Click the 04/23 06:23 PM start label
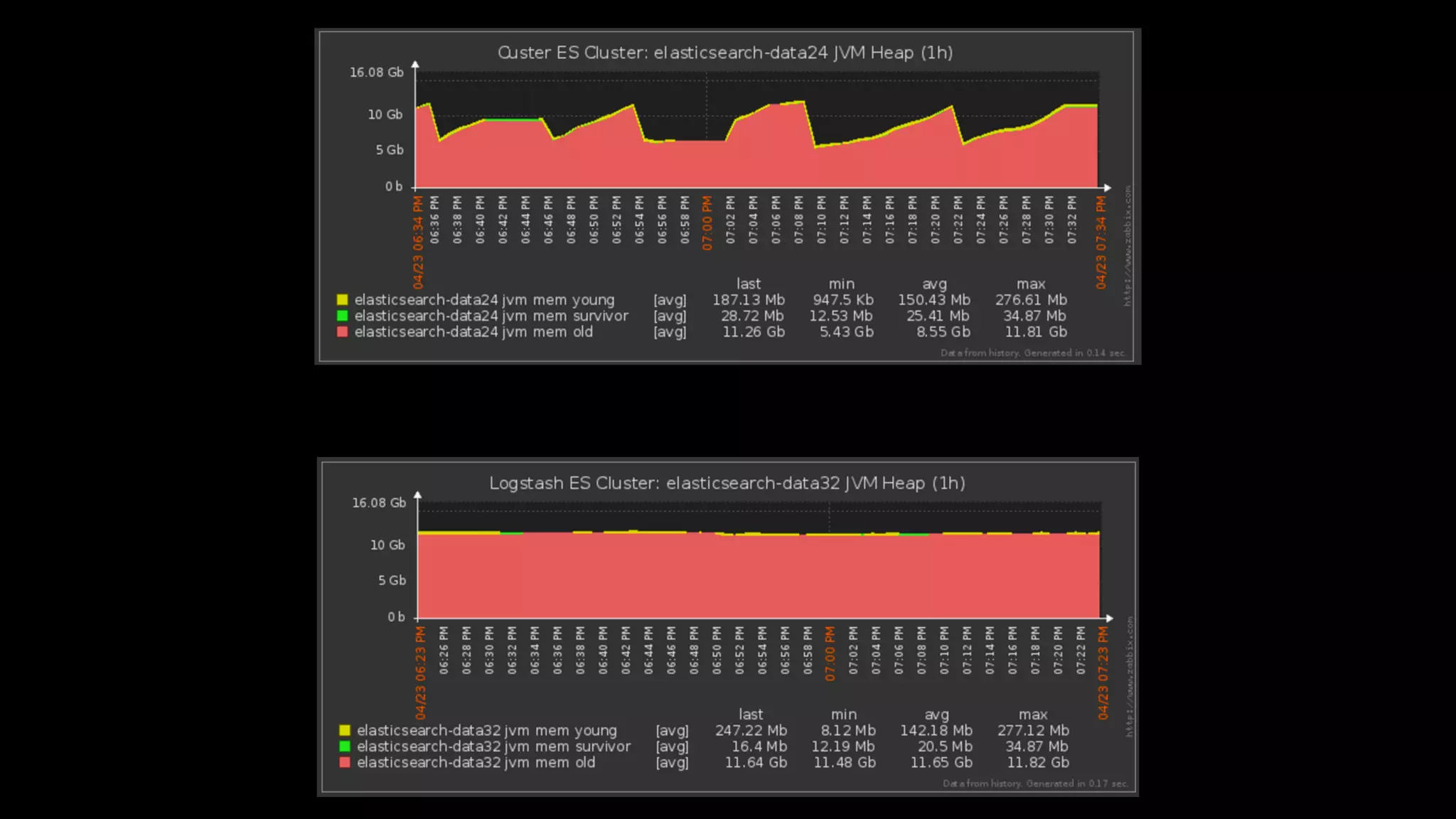Image resolution: width=1456 pixels, height=819 pixels. (x=421, y=673)
